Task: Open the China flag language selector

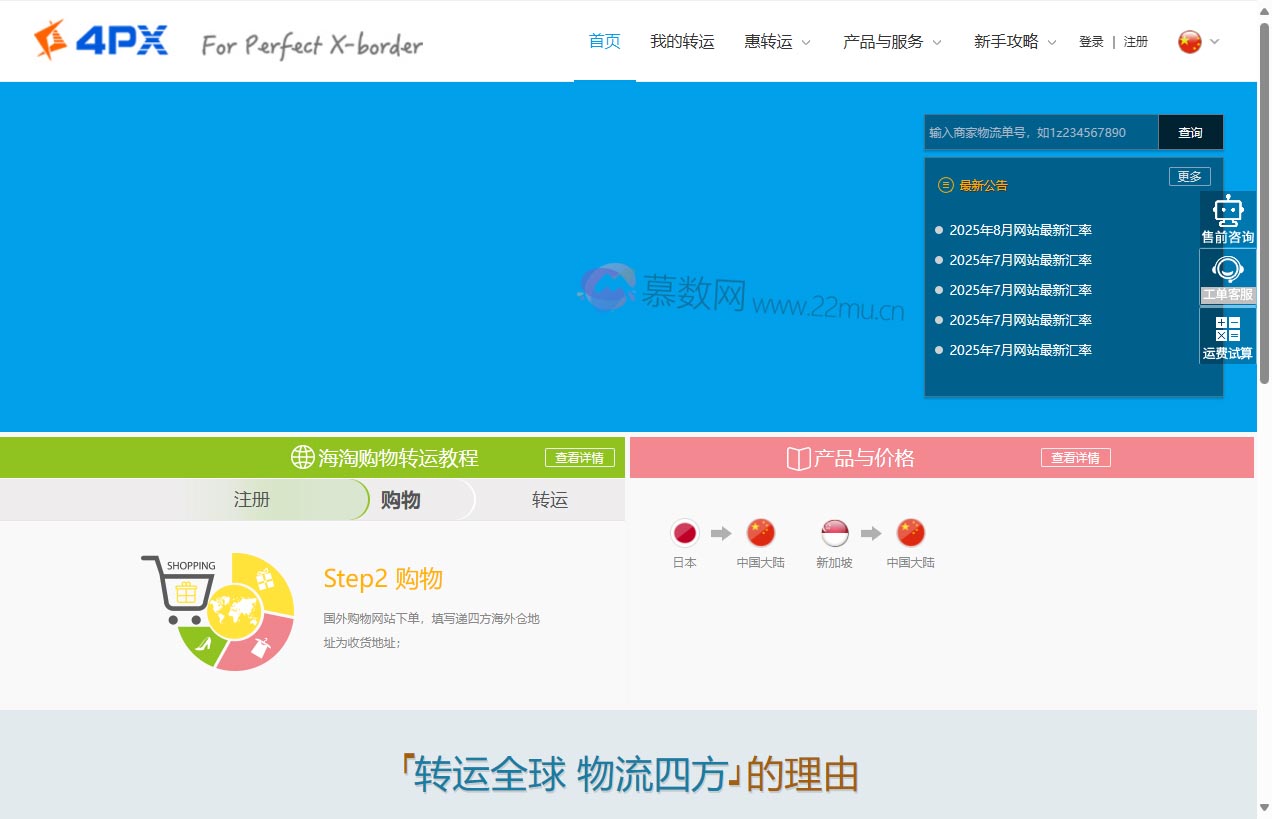Action: tap(1198, 42)
